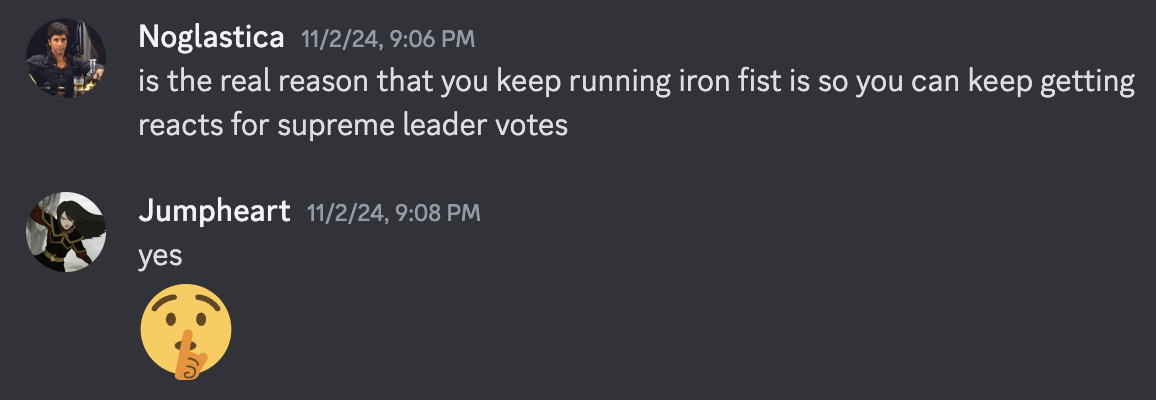
Task: Select Jumpheart's "yes" message
Action: (160, 255)
